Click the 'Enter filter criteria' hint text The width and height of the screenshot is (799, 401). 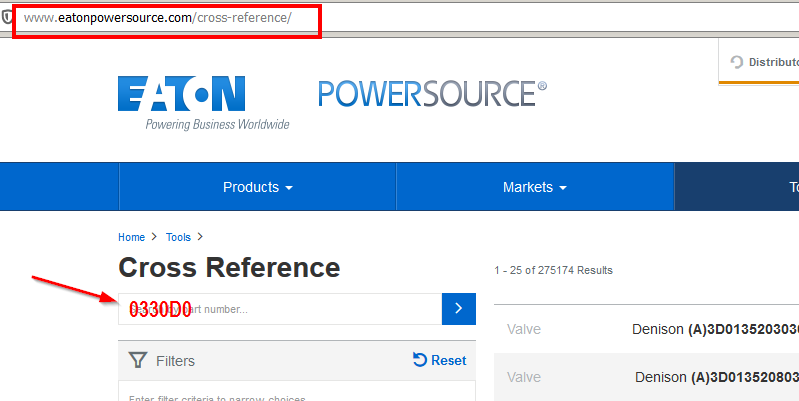point(217,398)
